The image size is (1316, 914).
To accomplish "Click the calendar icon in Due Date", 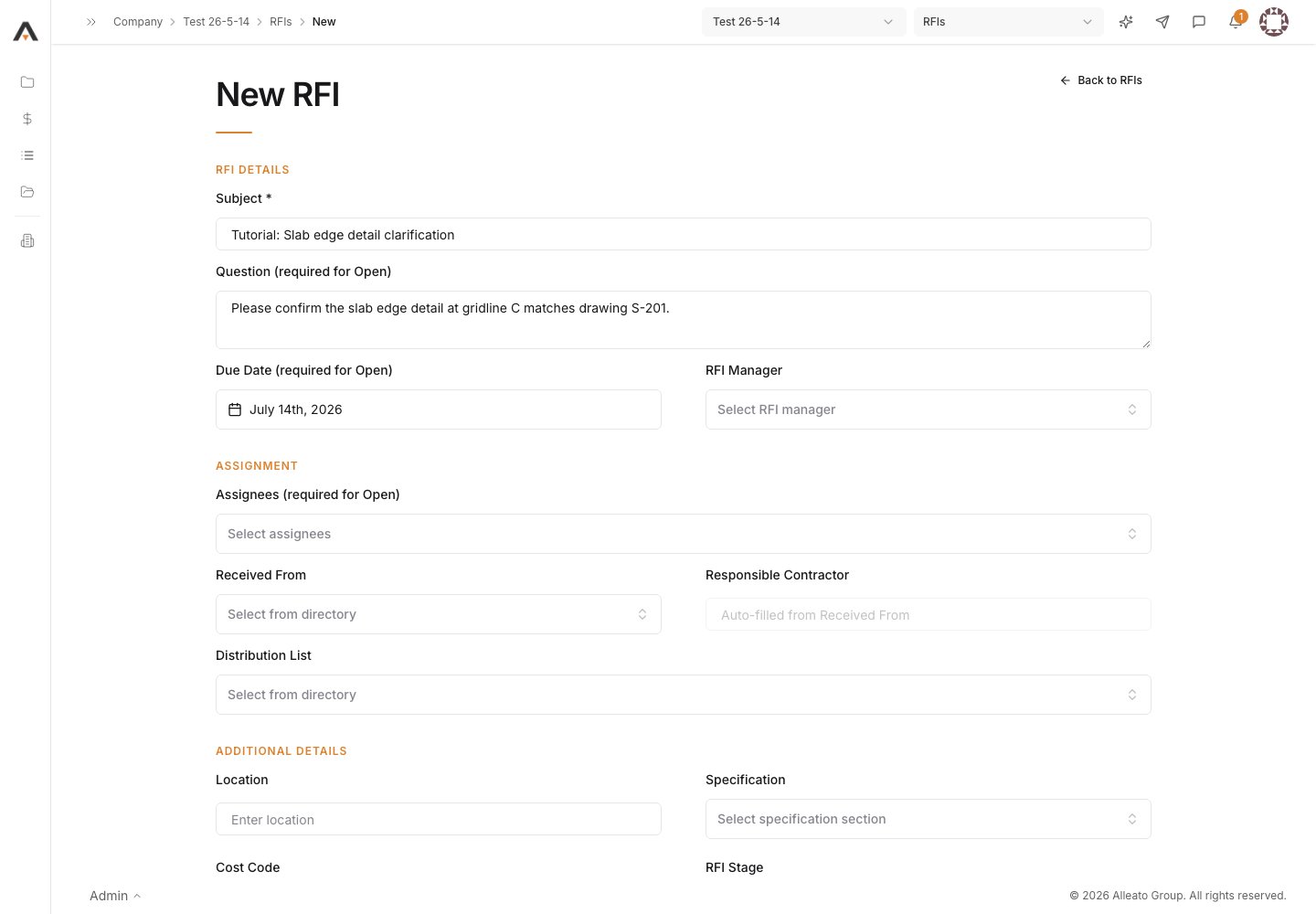I will pyautogui.click(x=235, y=409).
